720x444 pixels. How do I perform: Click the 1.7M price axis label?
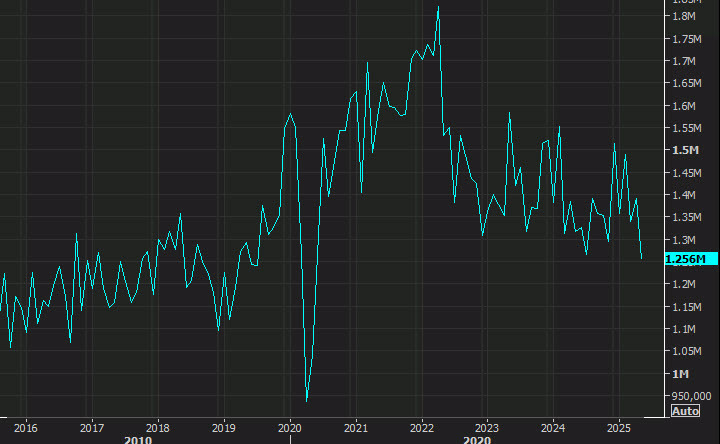pyautogui.click(x=685, y=61)
